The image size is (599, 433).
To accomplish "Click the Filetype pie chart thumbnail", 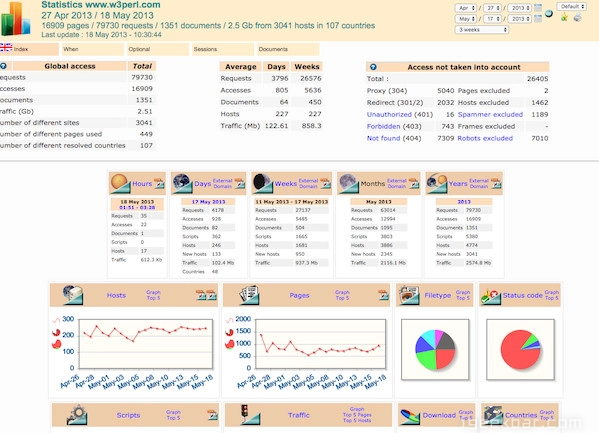I will pyautogui.click(x=435, y=349).
